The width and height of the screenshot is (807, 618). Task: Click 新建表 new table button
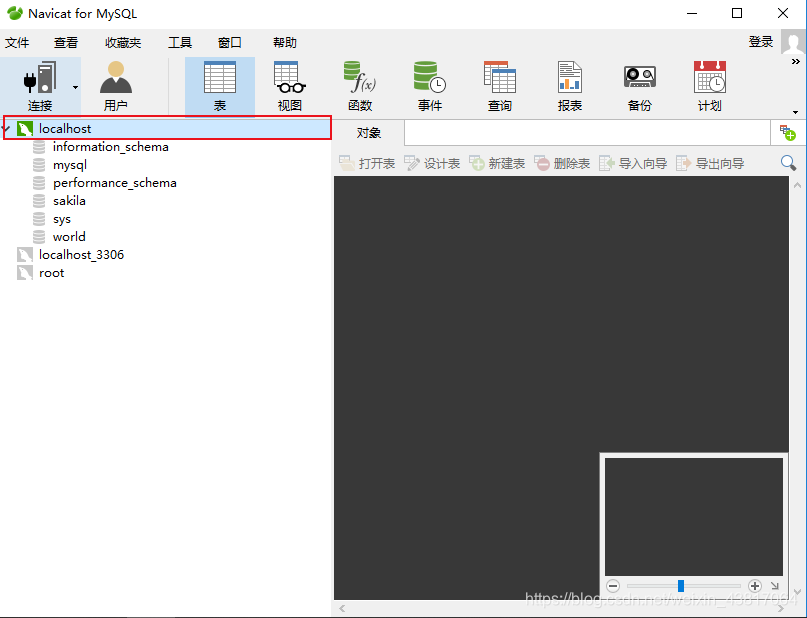pyautogui.click(x=497, y=164)
